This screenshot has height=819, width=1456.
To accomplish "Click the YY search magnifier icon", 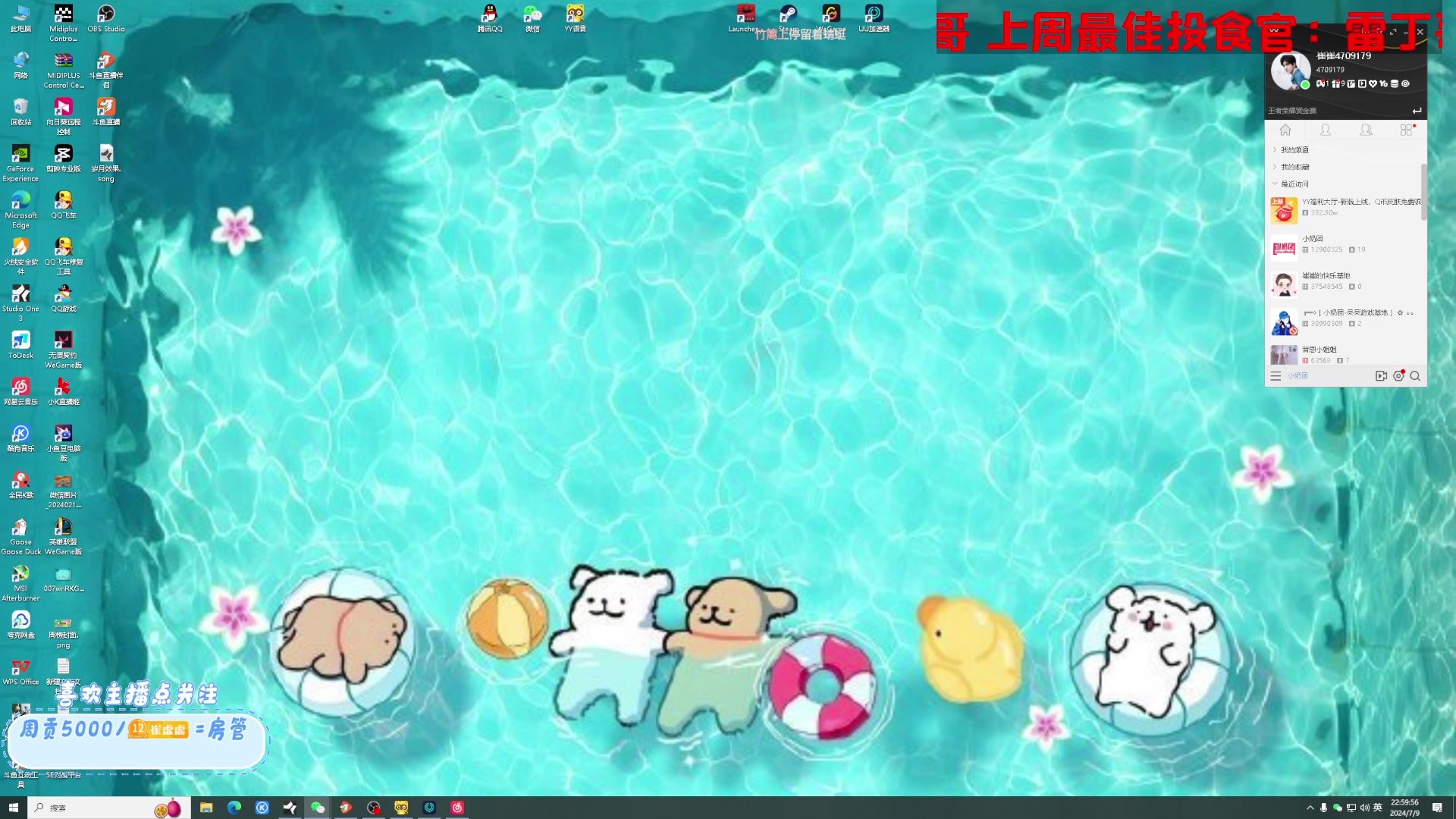I will pos(1415,376).
